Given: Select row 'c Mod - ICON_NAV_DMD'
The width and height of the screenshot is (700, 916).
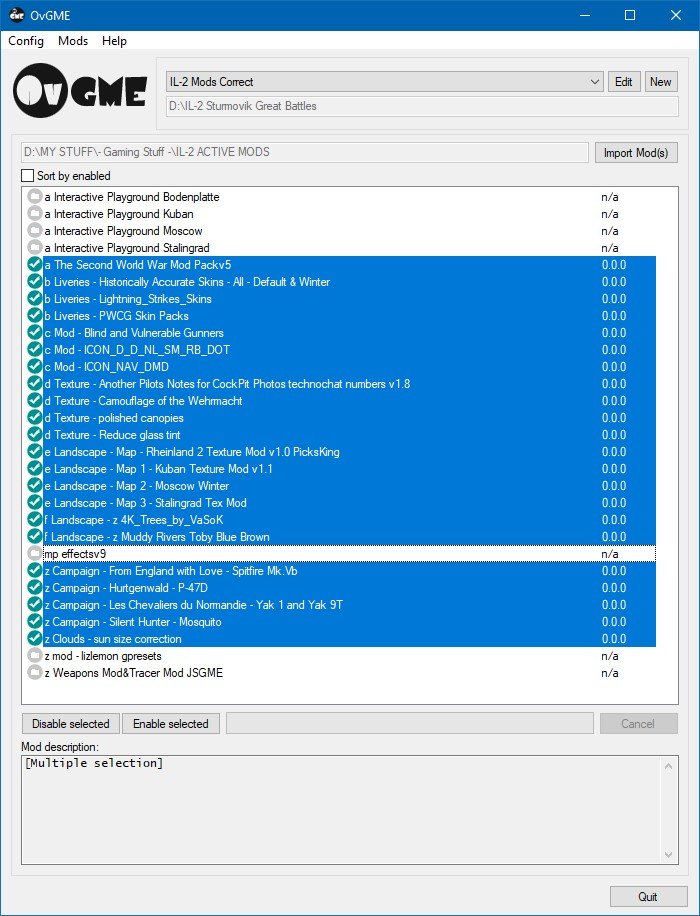Looking at the screenshot, I should (349, 367).
